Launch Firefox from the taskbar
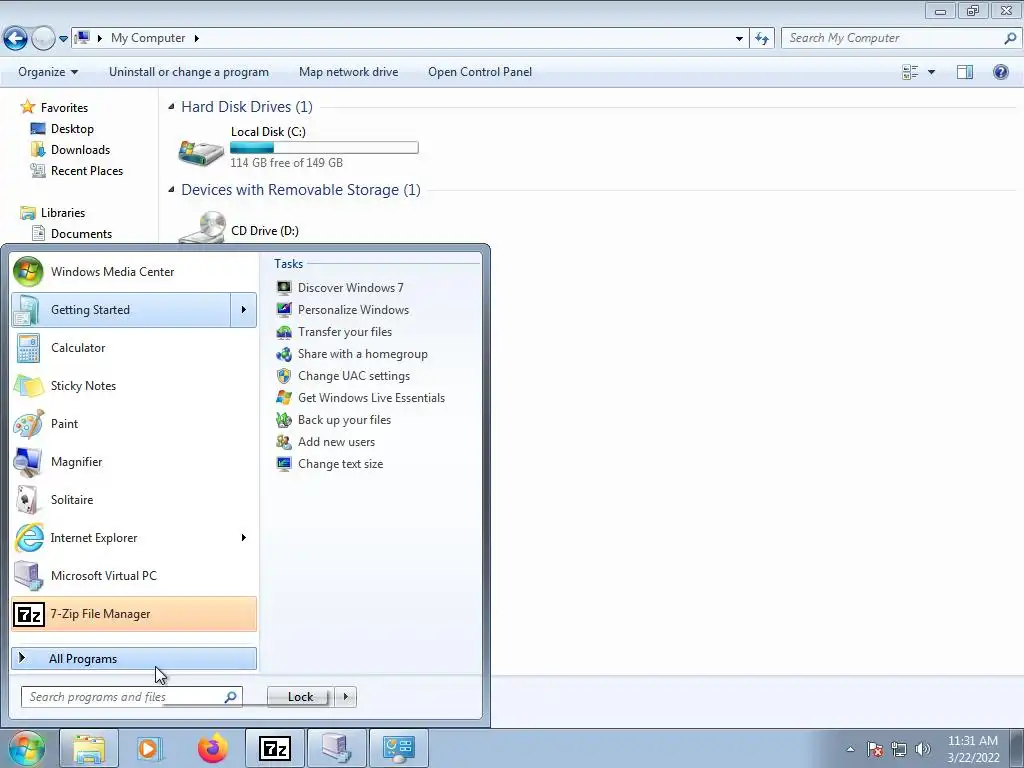The image size is (1024, 768). pos(212,748)
